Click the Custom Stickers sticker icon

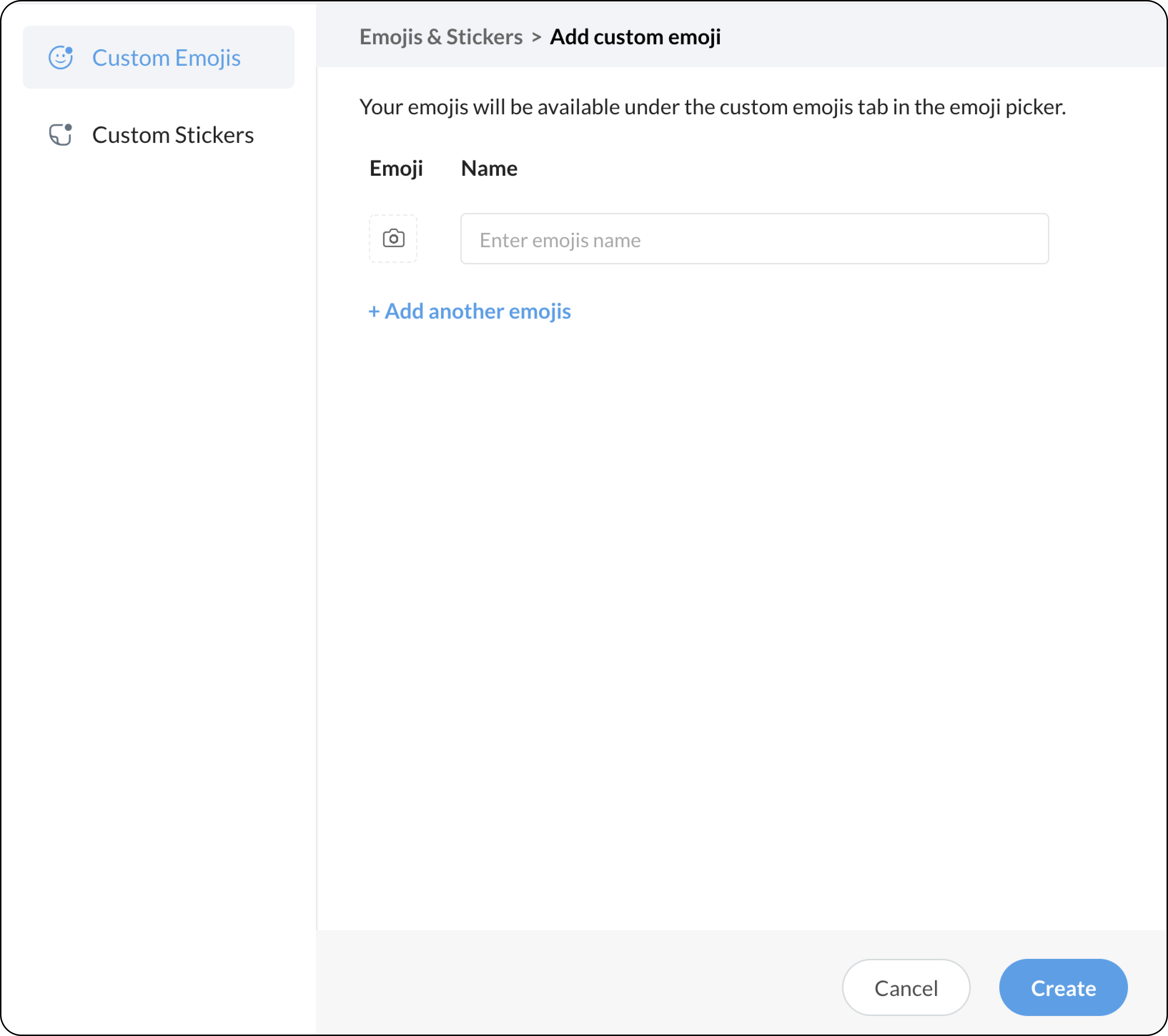pos(59,136)
